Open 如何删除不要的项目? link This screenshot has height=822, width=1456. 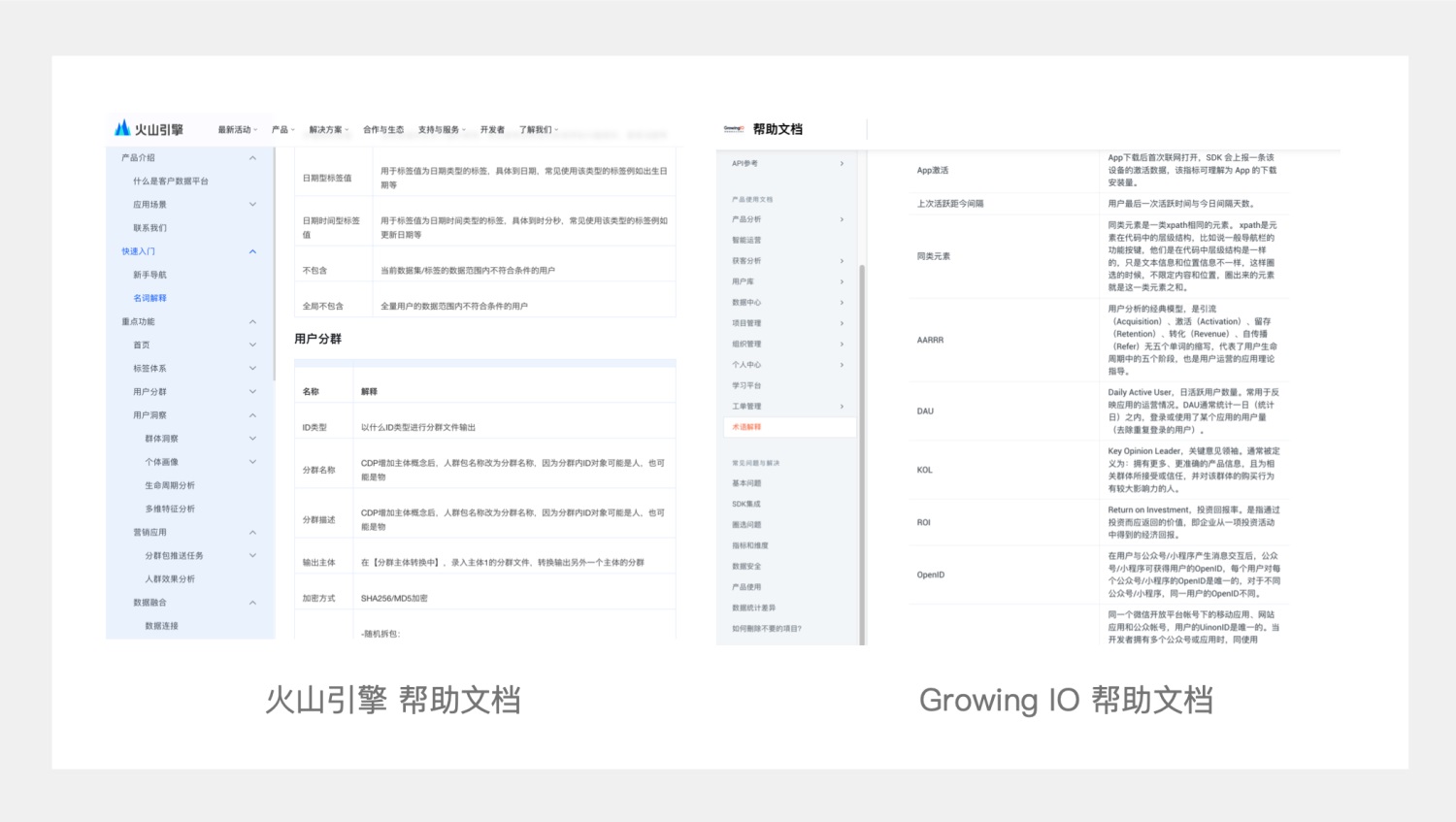(767, 629)
